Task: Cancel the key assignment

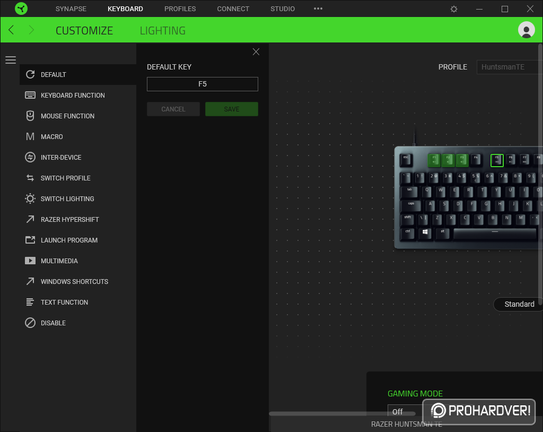Action: coord(173,109)
